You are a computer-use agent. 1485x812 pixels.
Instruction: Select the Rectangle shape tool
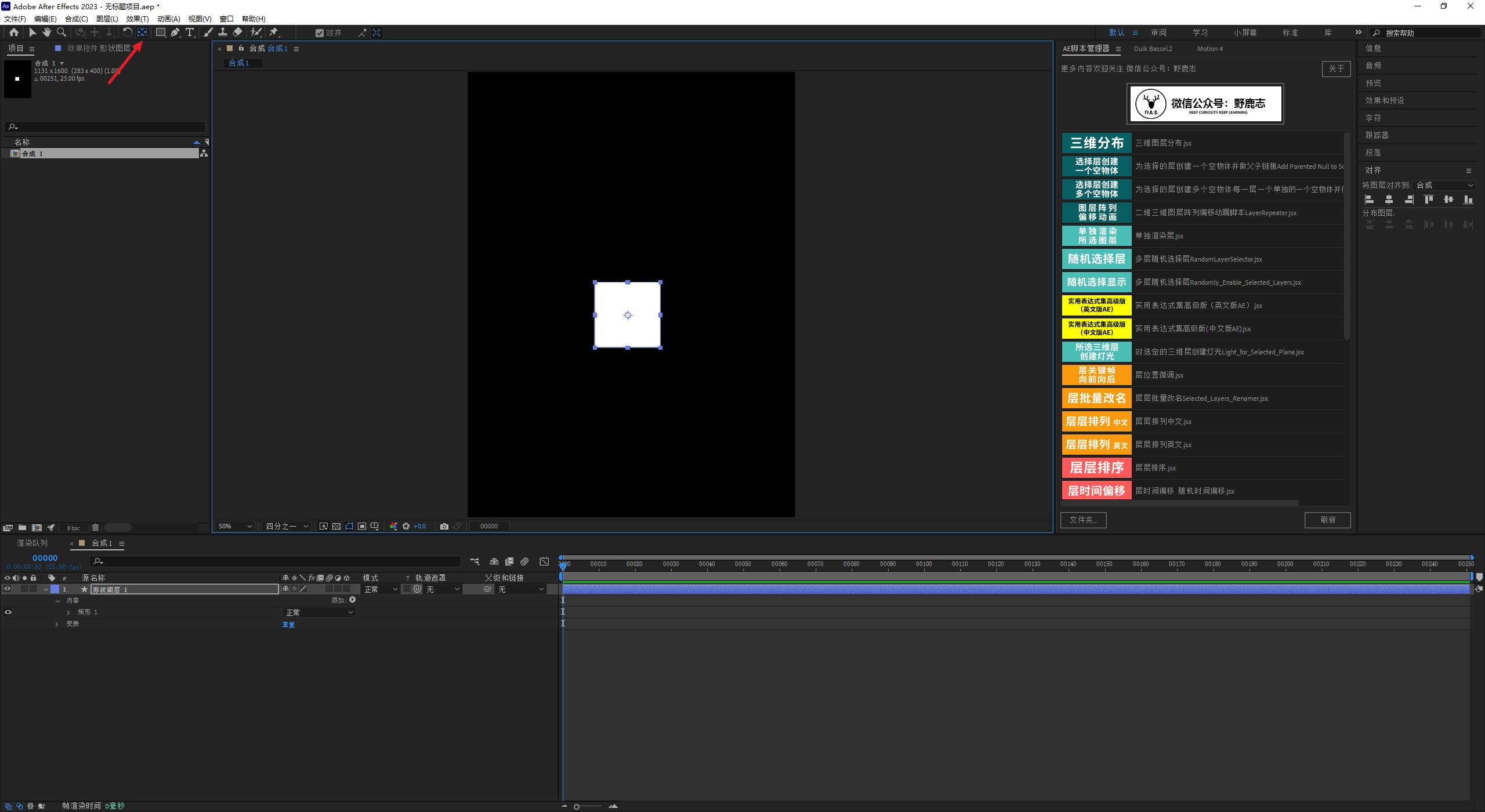click(161, 32)
